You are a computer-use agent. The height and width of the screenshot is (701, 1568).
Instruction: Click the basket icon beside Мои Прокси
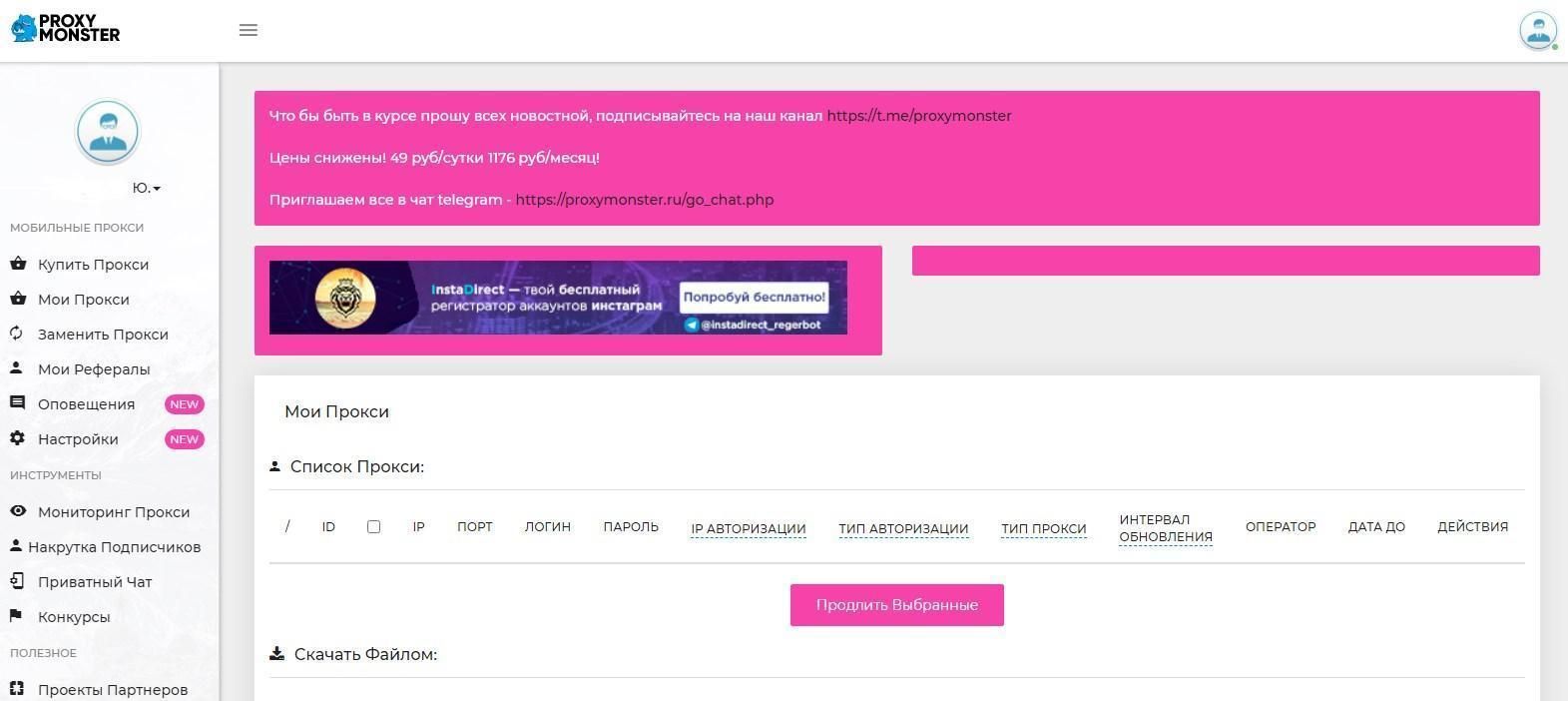click(x=17, y=299)
